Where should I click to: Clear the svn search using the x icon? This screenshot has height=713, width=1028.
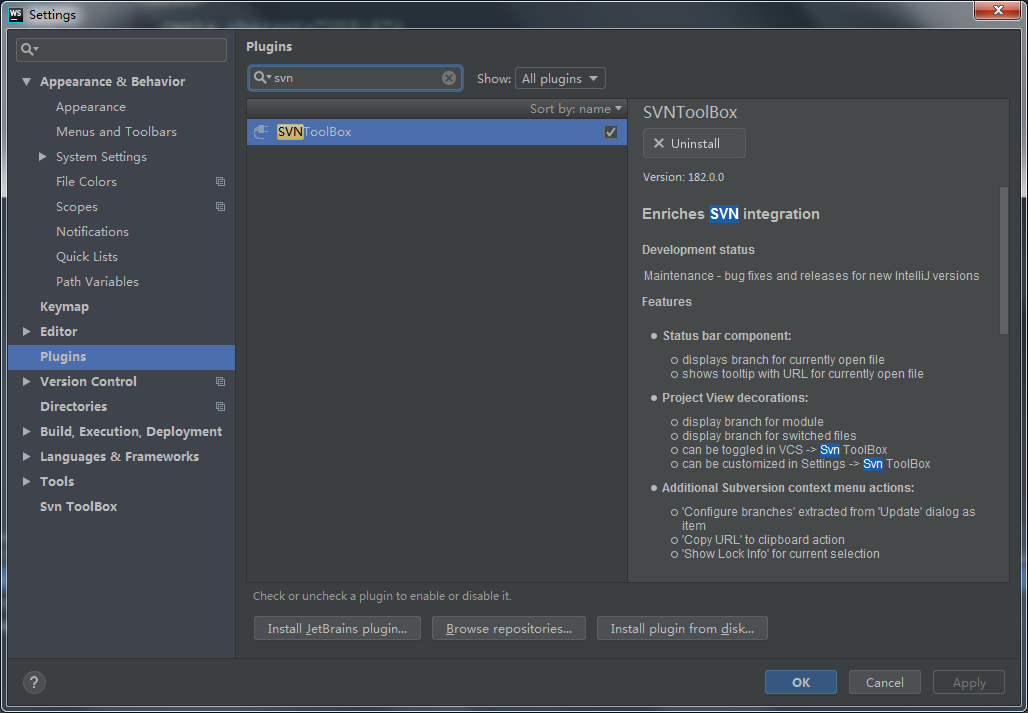449,78
